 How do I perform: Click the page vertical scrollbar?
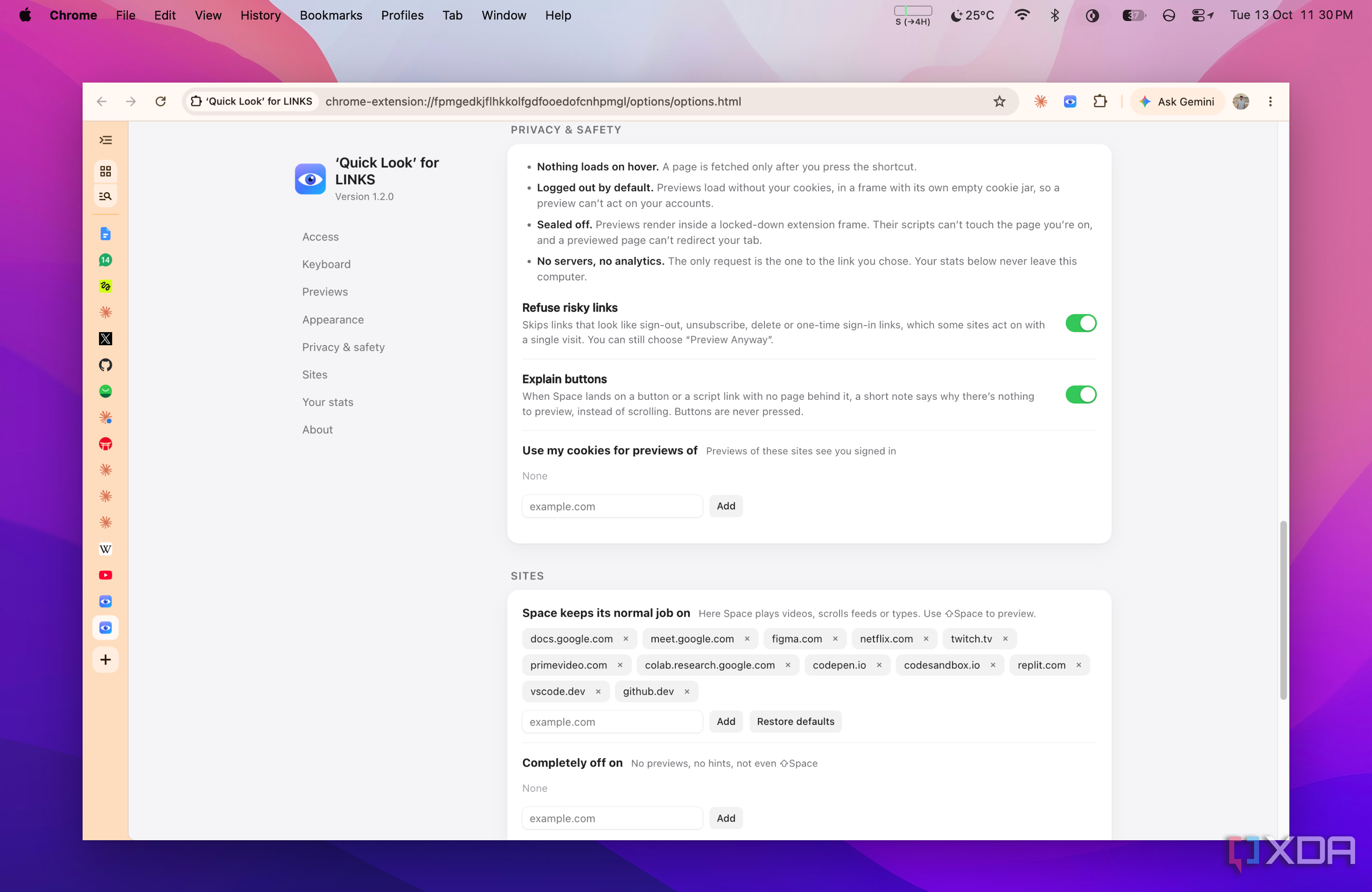1283,610
